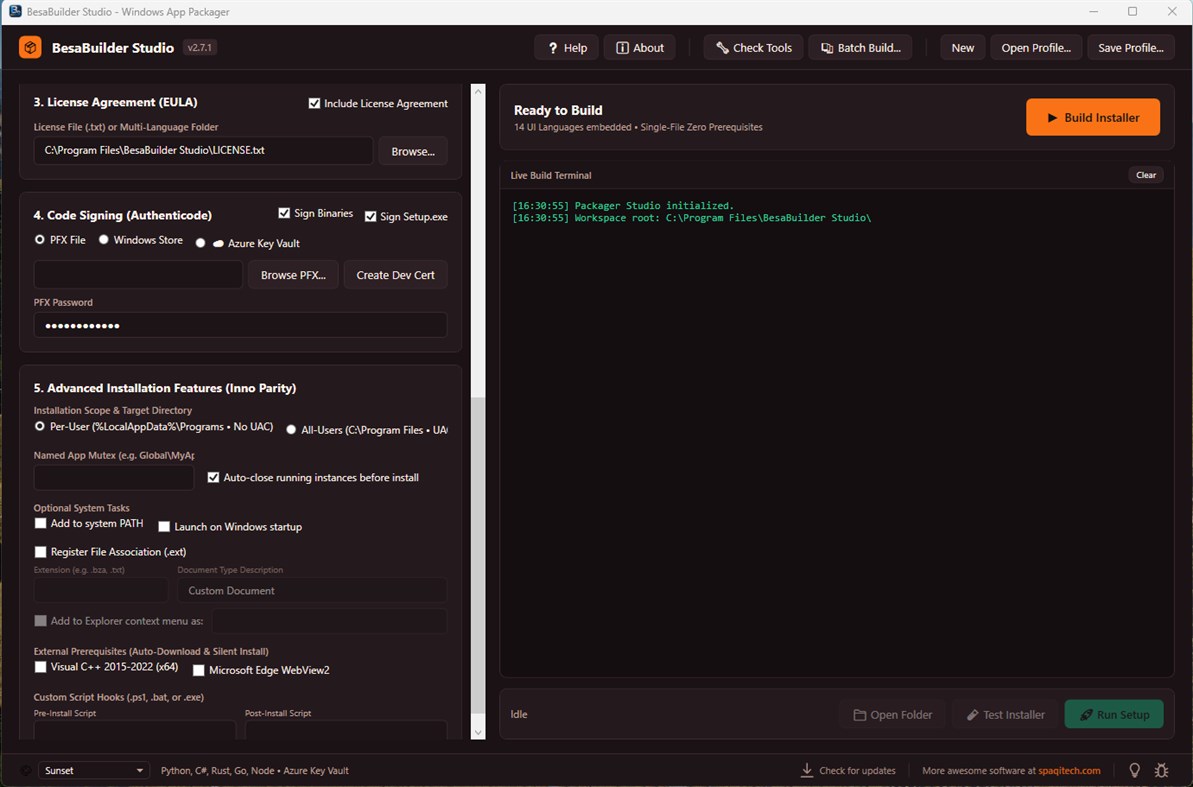Screen dimensions: 1193x787
Task: Click the Test Installer button
Action: pos(1005,715)
